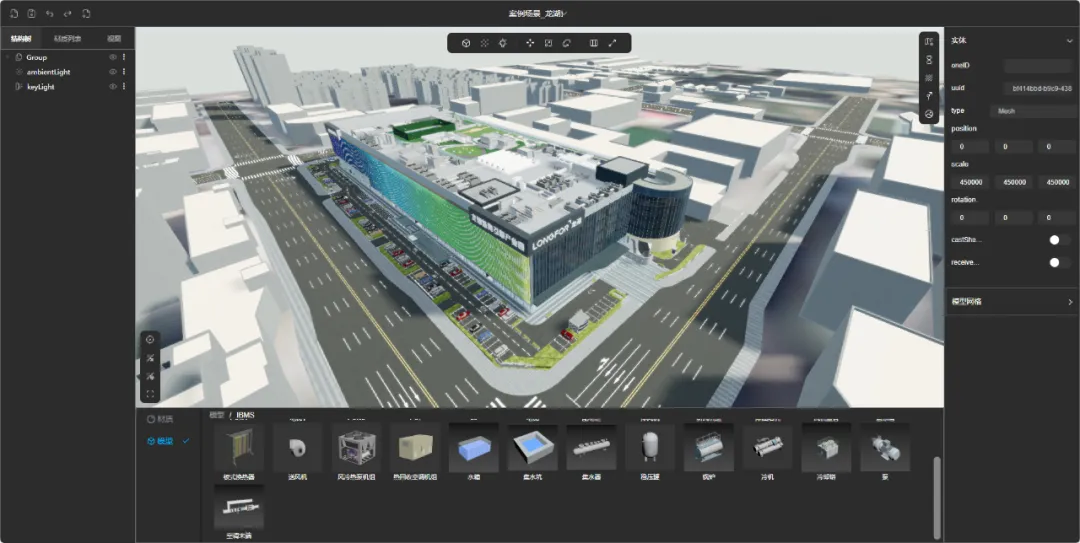Expand the 模型网格 section

[1069, 301]
